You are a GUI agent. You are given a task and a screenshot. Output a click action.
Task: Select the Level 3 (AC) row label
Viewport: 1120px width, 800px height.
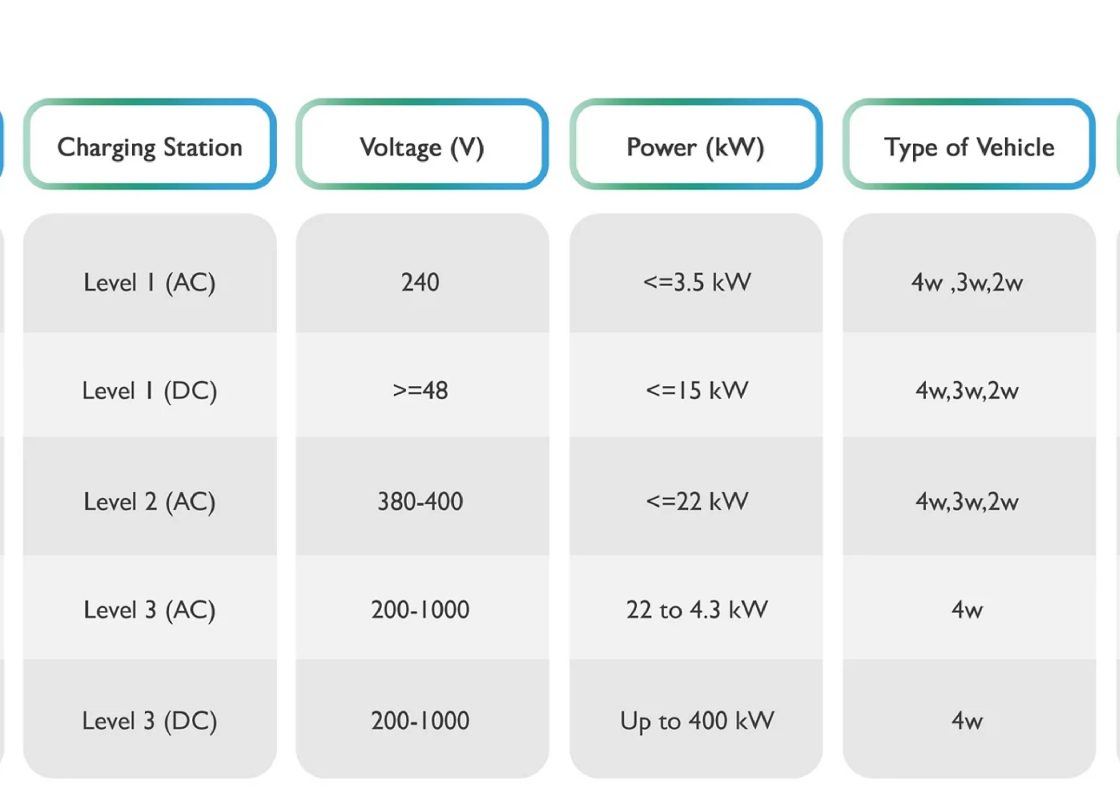pos(150,609)
